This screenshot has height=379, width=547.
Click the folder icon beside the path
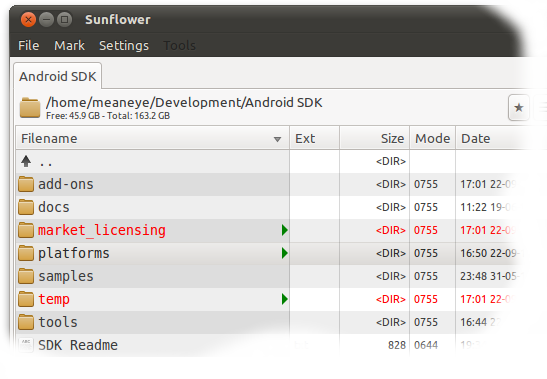tap(30, 108)
